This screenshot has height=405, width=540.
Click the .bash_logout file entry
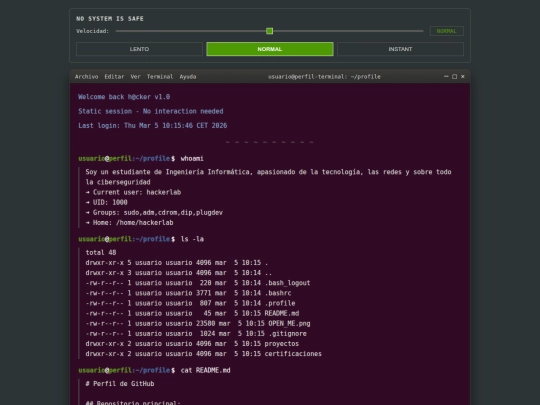point(198,283)
